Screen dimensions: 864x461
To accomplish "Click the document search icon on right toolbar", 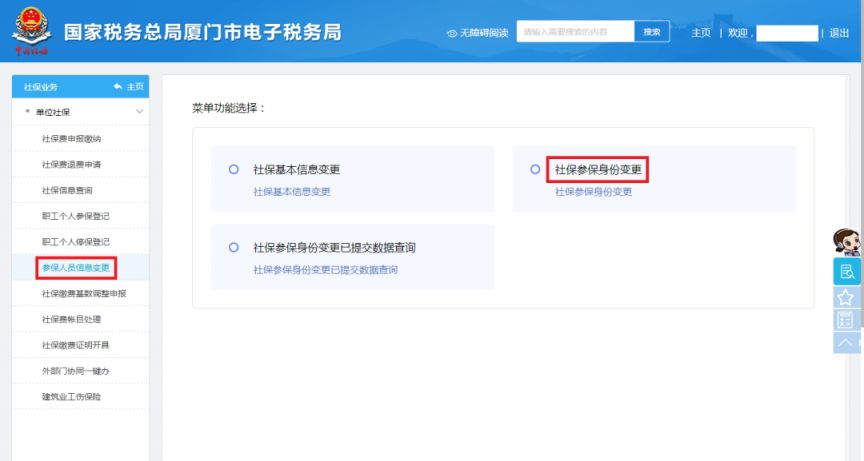I will pyautogui.click(x=846, y=272).
